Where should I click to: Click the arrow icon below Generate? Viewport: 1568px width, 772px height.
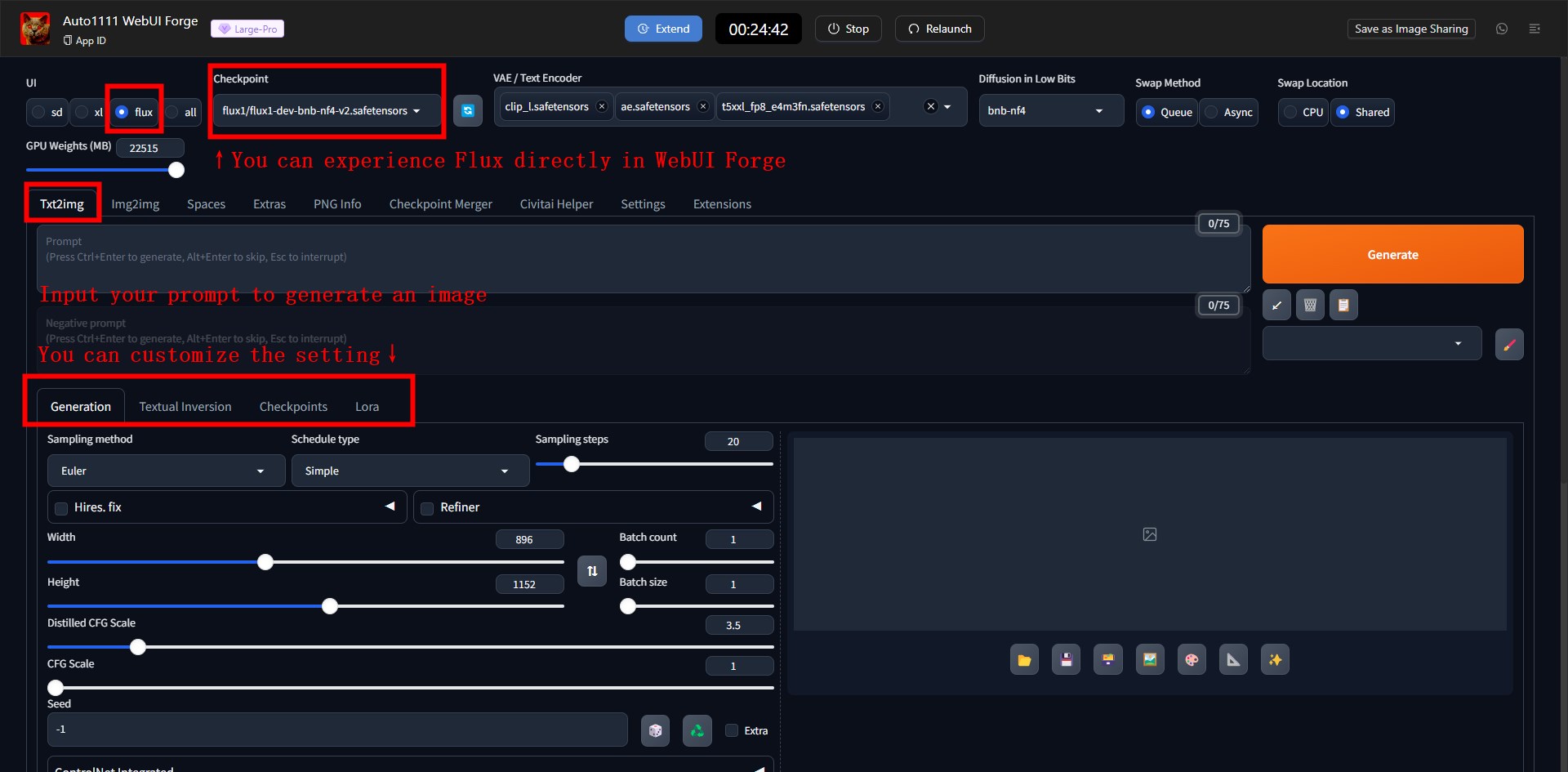1277,306
